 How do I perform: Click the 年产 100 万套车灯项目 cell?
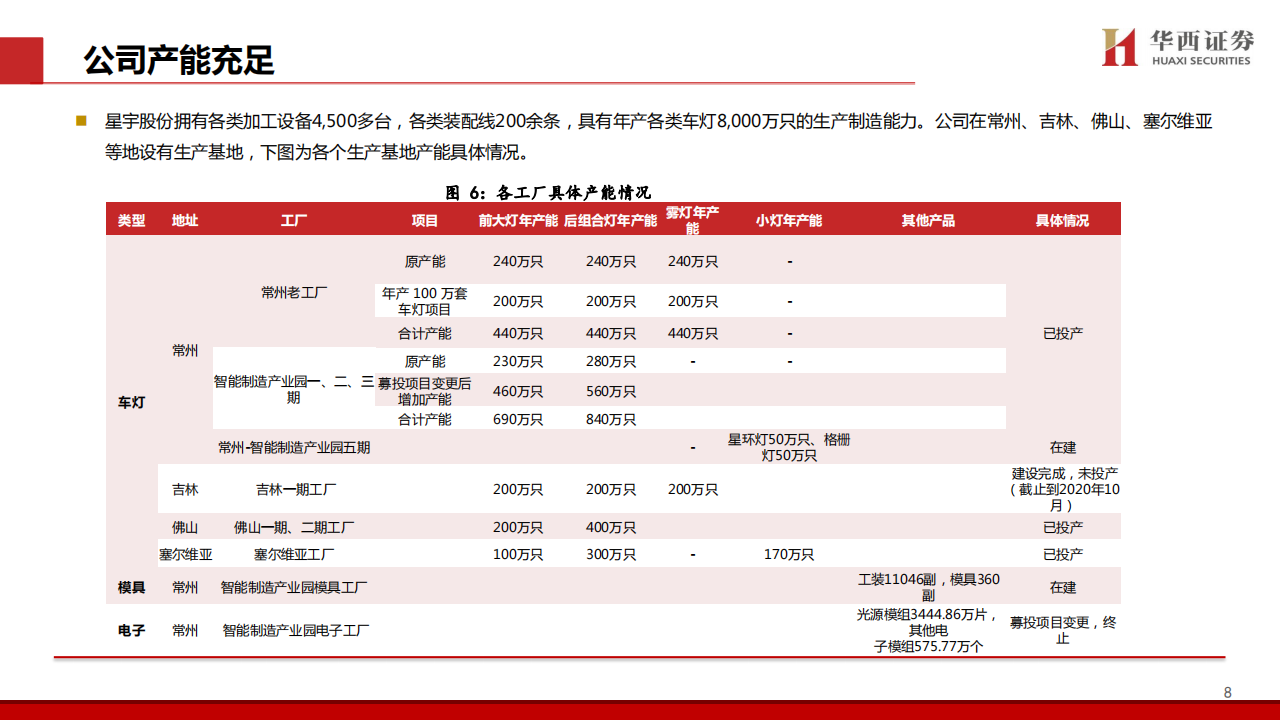[425, 302]
